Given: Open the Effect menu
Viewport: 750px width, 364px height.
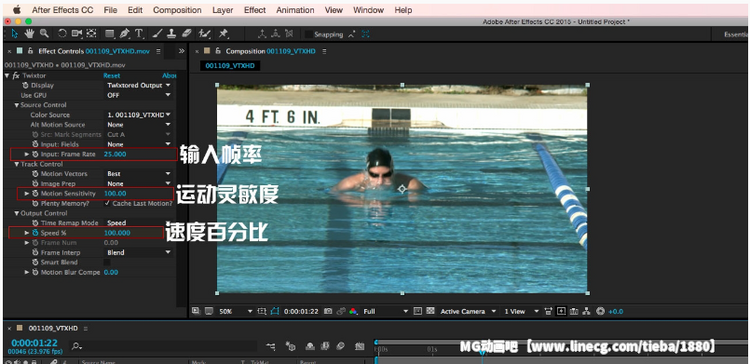Looking at the screenshot, I should click(255, 10).
